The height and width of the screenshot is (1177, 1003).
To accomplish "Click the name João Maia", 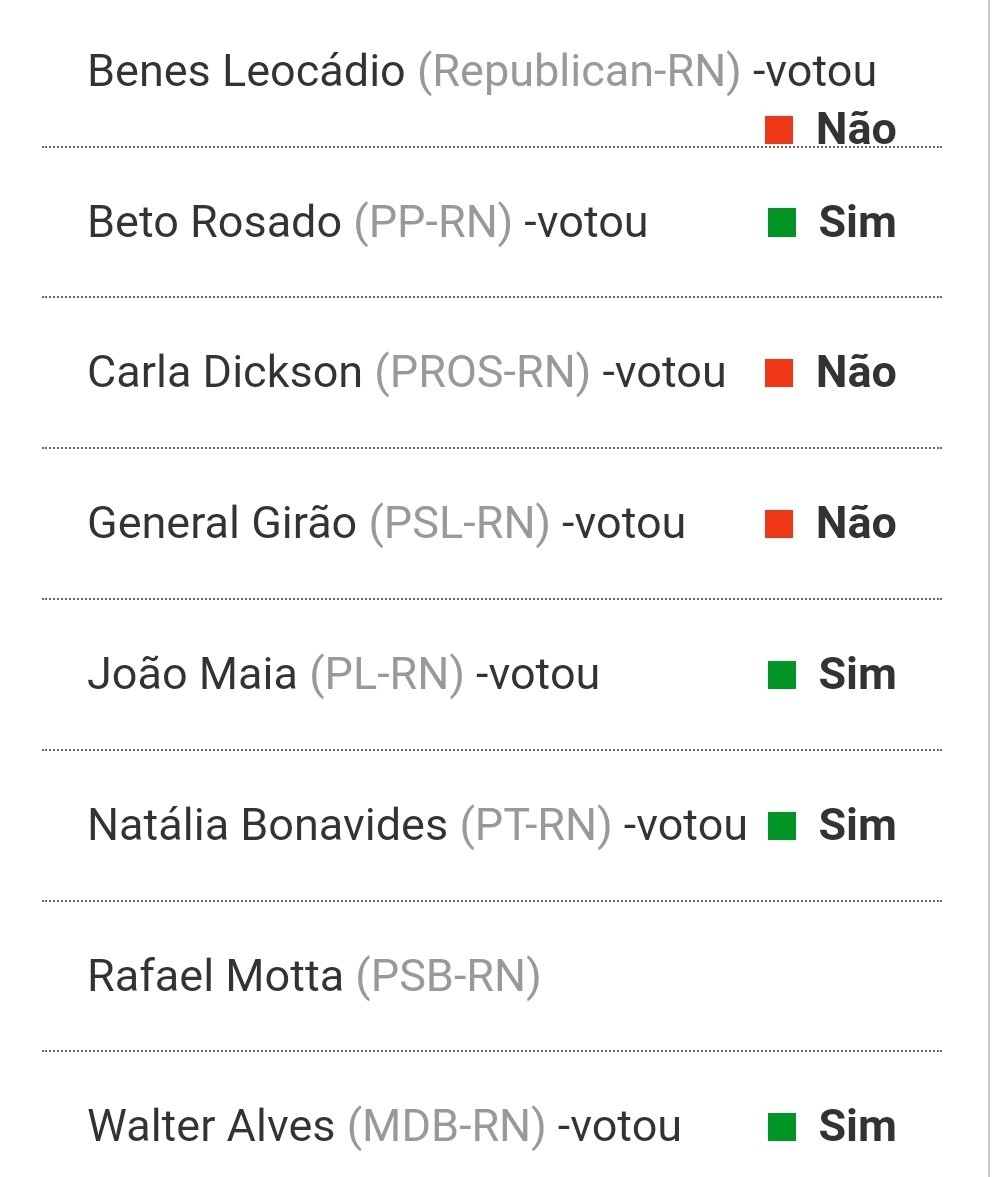I will (192, 674).
